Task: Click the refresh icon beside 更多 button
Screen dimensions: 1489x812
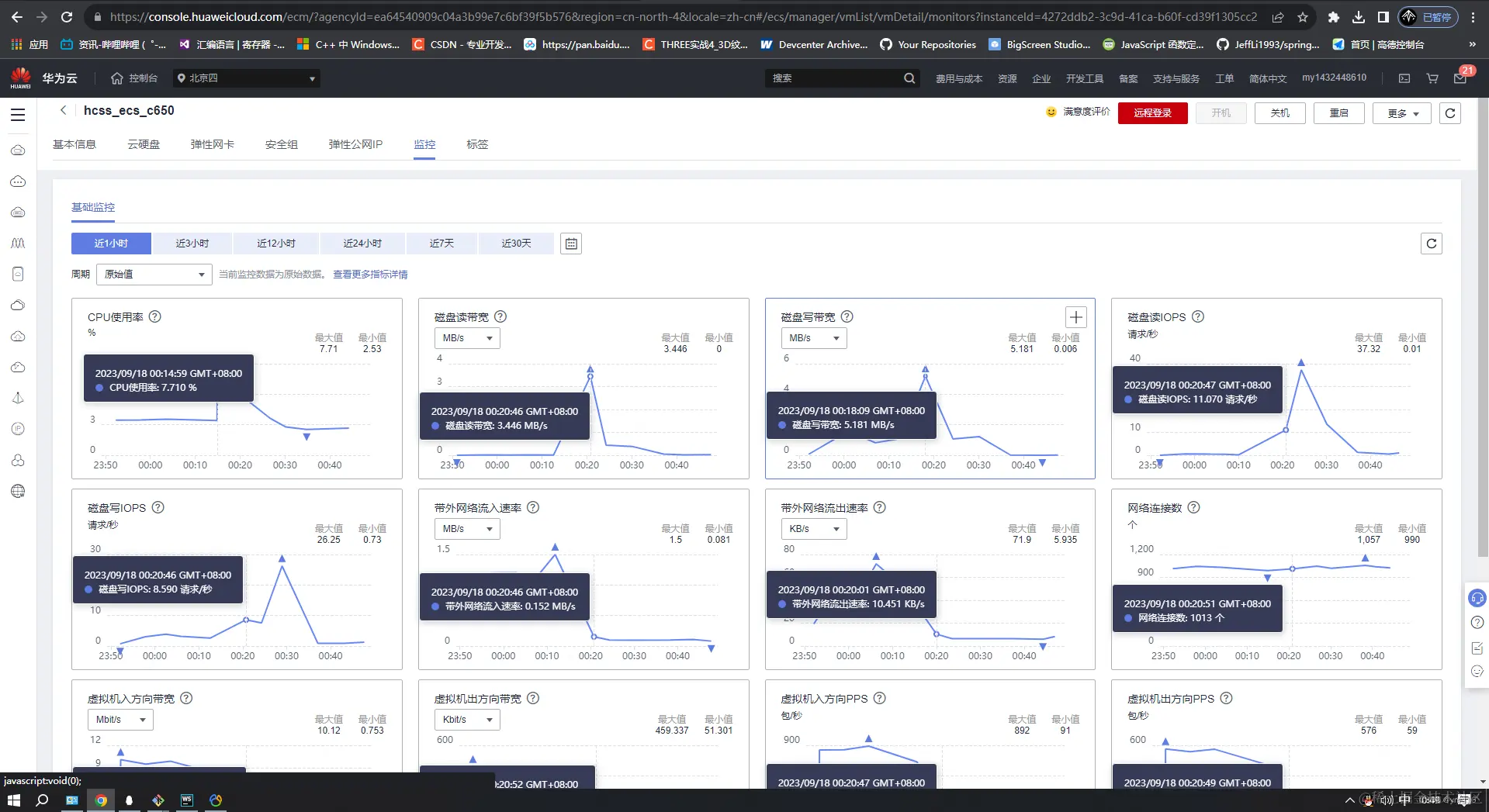Action: [x=1450, y=113]
